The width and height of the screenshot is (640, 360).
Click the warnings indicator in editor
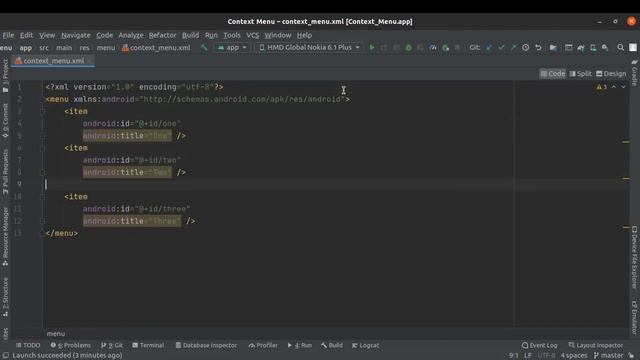[602, 87]
